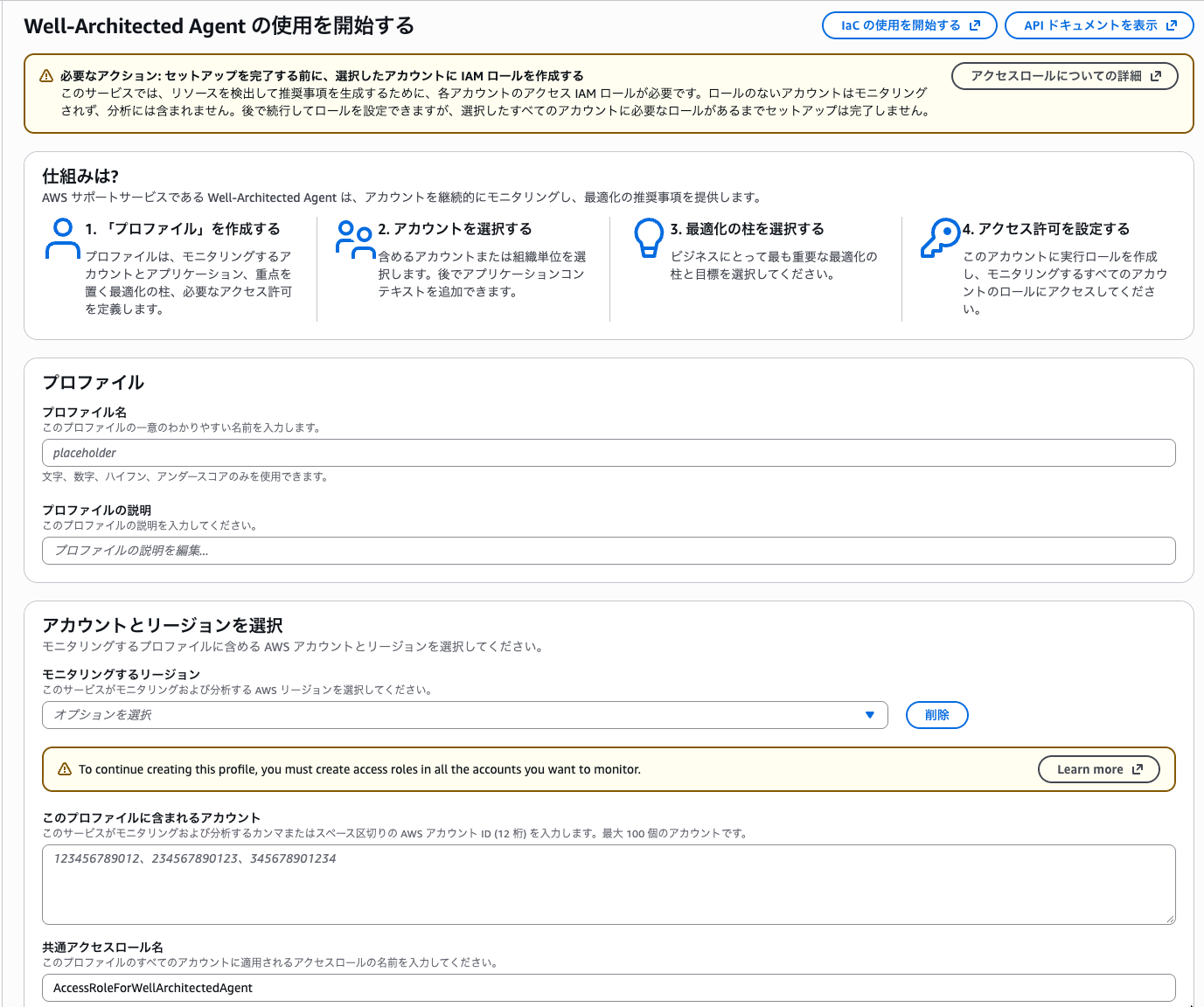Click the モニタリングするリージョン label

coord(122,674)
